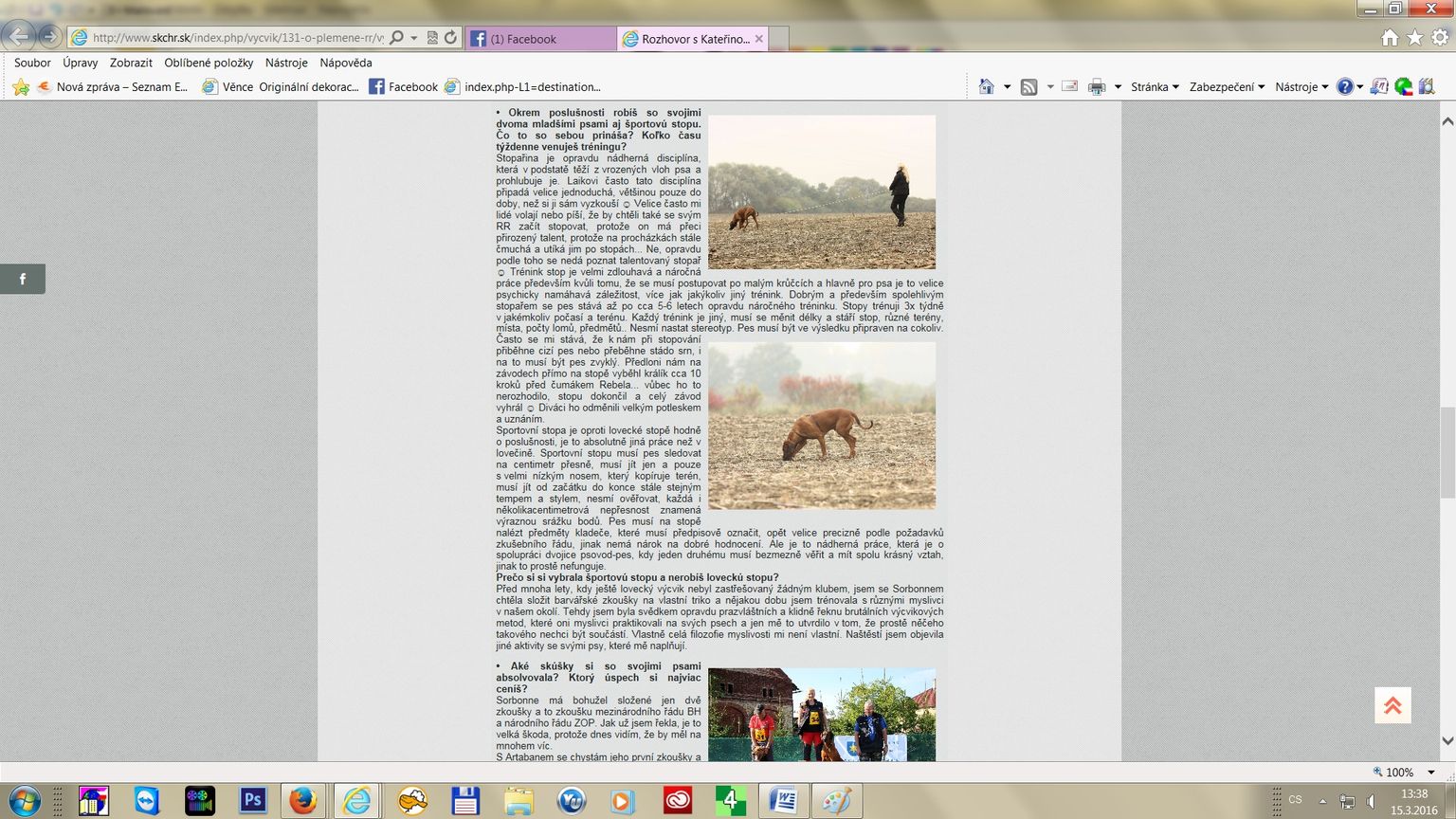This screenshot has height=819, width=1456.
Task: Open the Stránka dropdown menu
Action: [x=1155, y=86]
